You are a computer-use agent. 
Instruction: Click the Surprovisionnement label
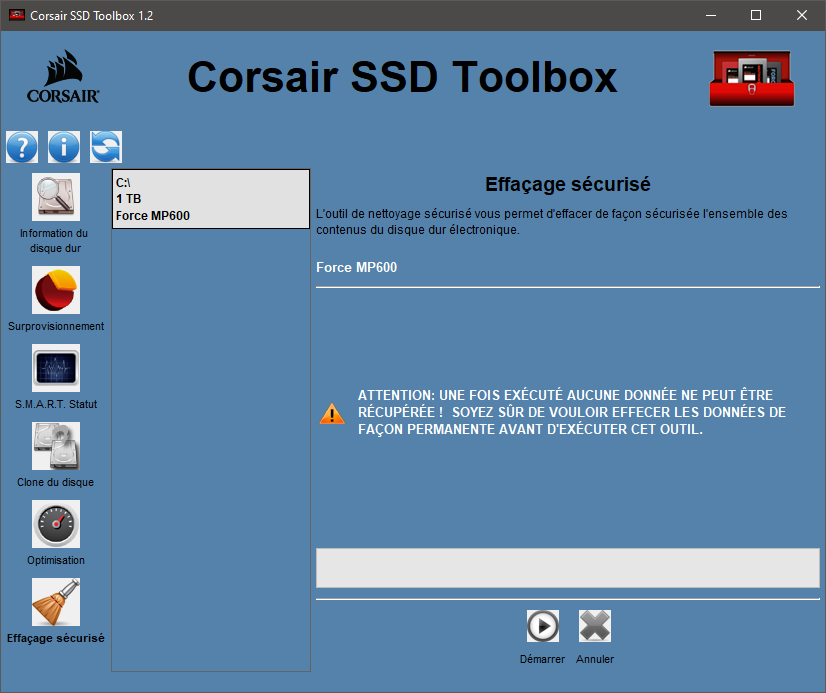click(x=56, y=326)
